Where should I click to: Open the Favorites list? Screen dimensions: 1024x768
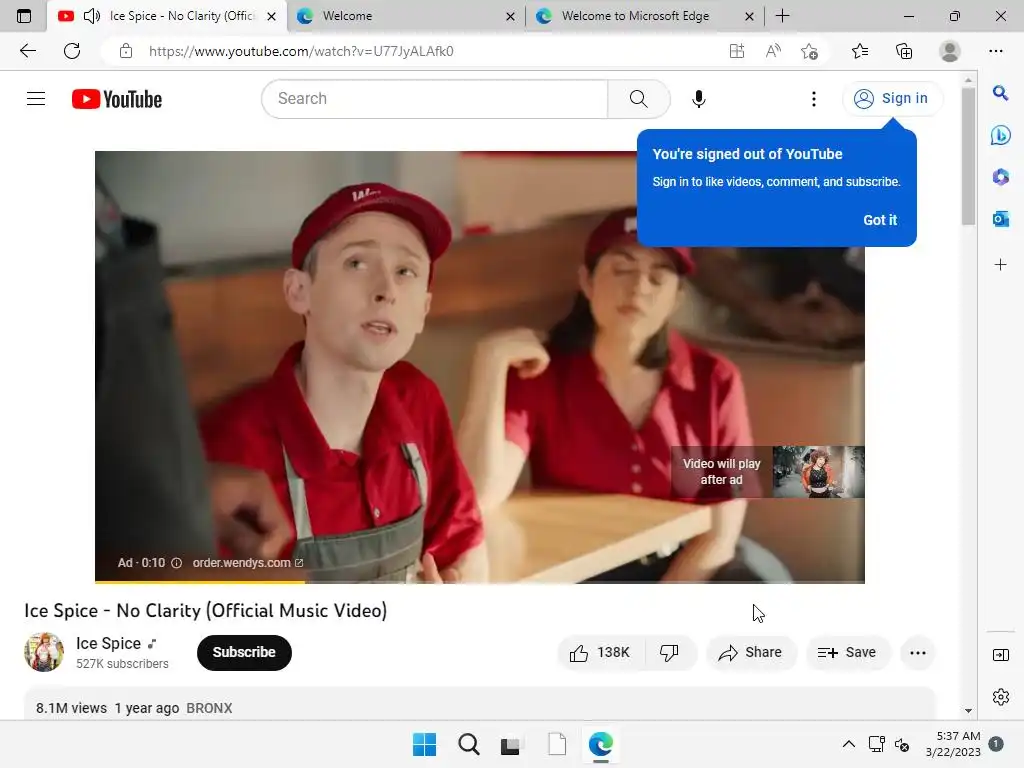(860, 51)
